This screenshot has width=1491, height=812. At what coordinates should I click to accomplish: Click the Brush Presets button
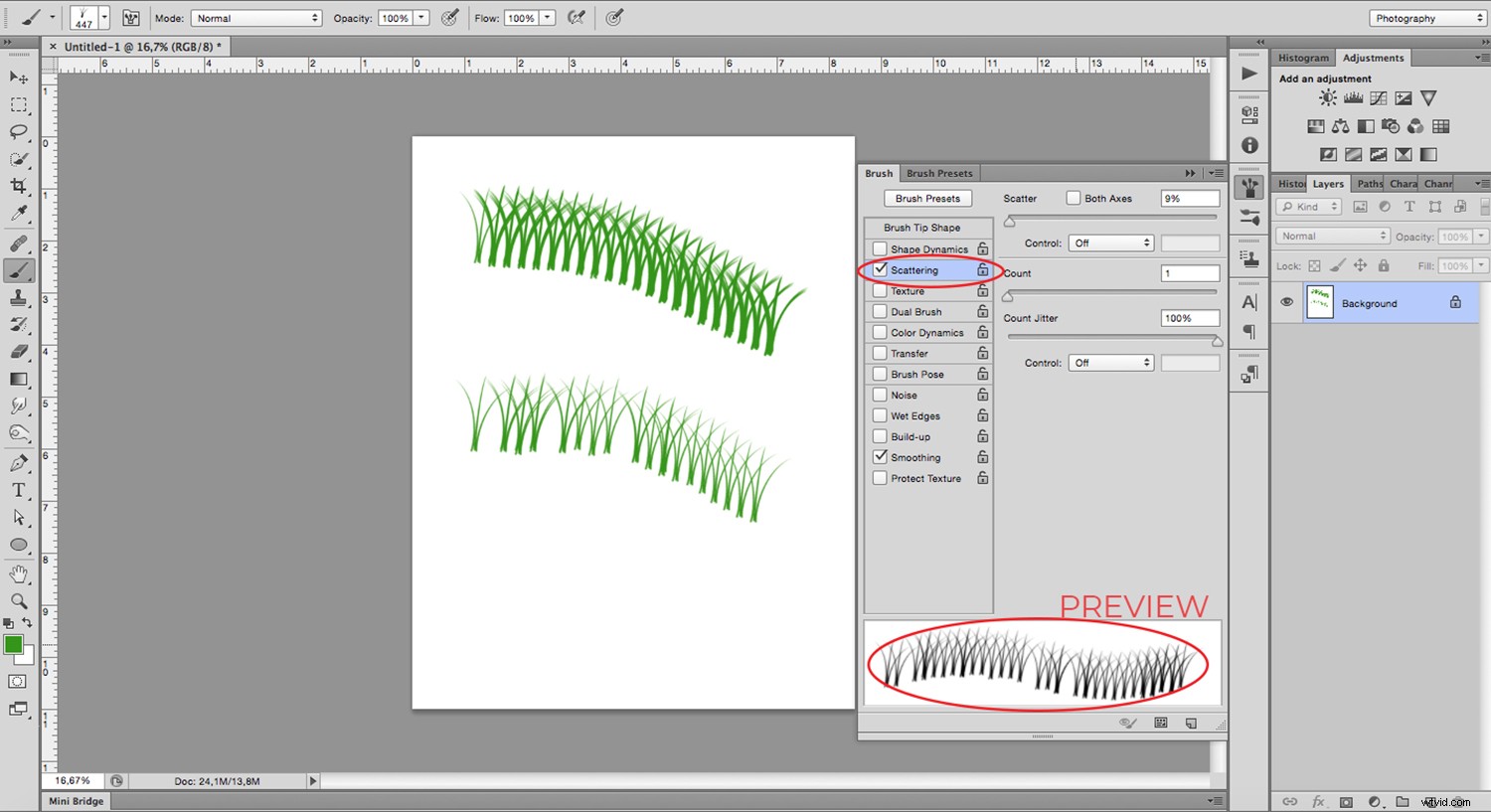coord(927,198)
